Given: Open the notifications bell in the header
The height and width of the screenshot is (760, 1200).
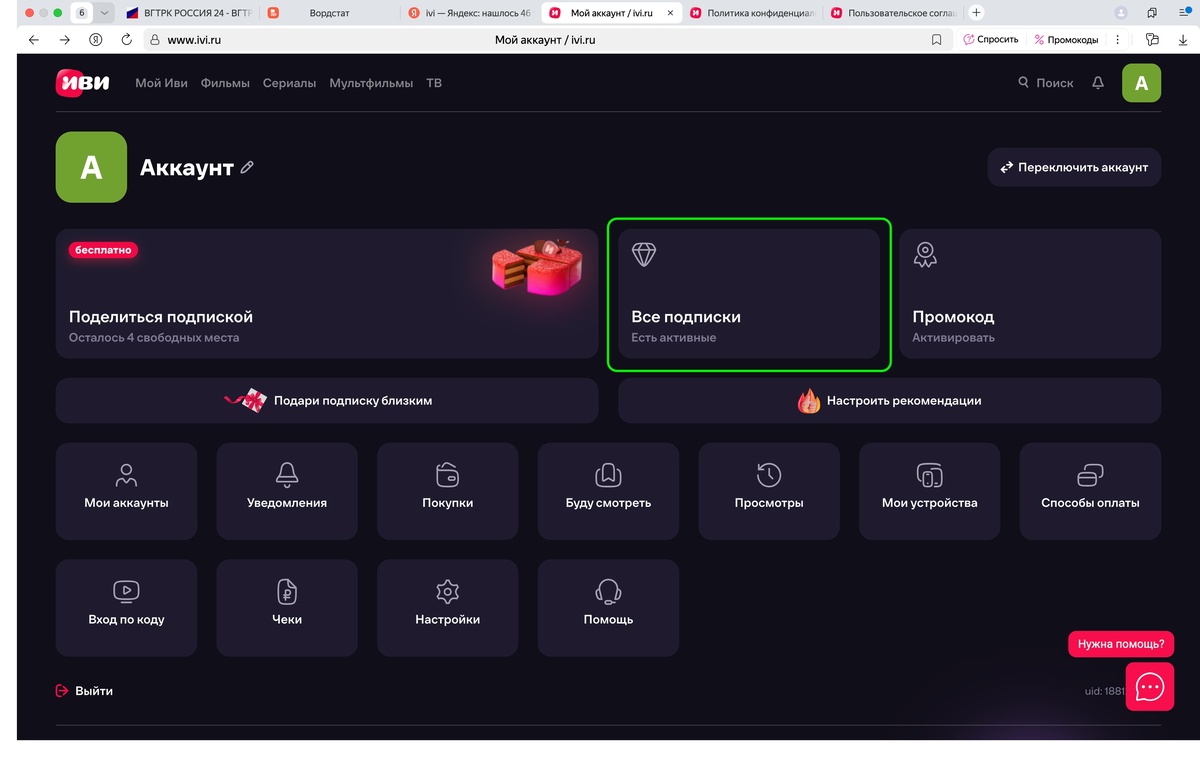Looking at the screenshot, I should (1098, 83).
